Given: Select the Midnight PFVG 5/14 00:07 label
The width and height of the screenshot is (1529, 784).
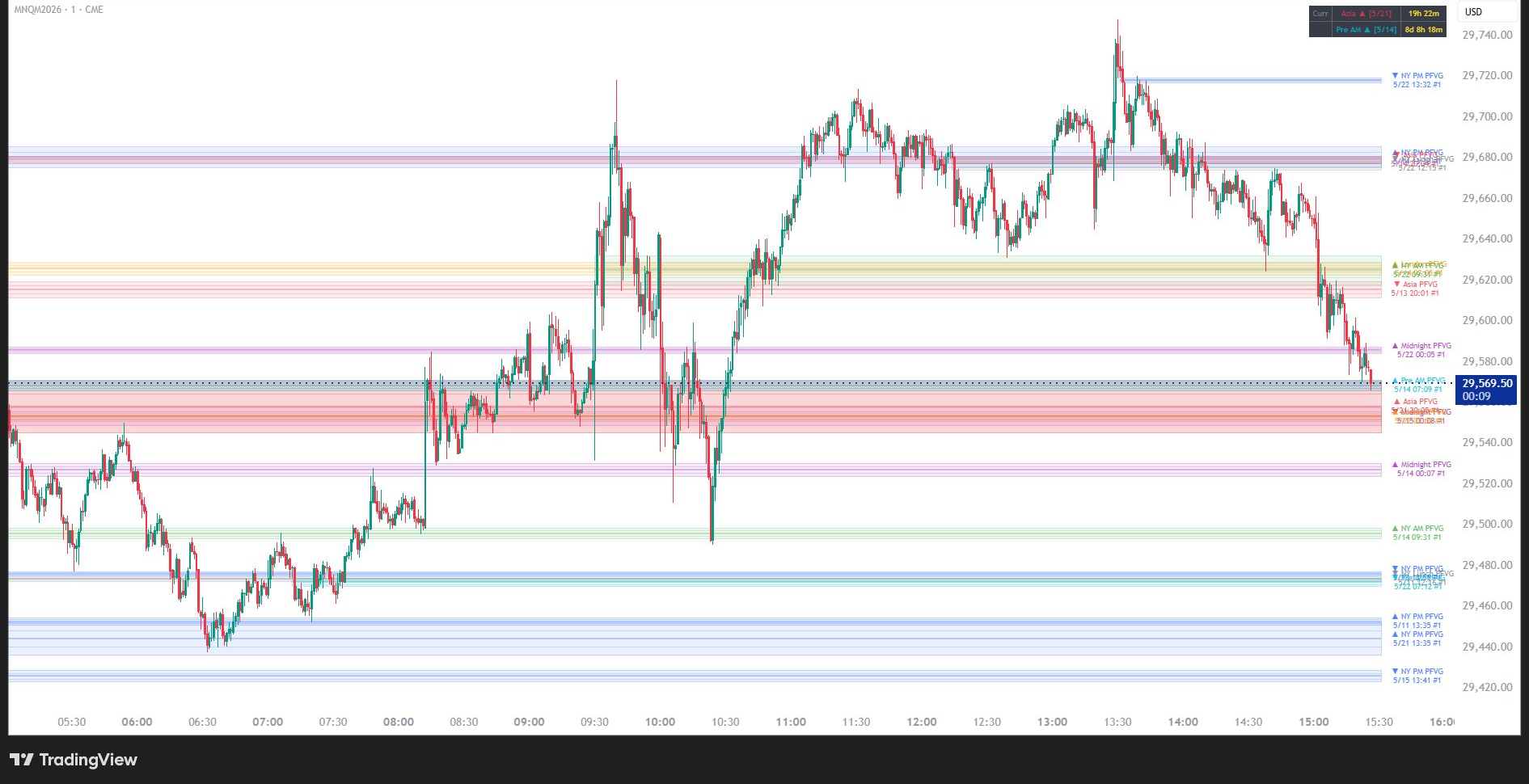Looking at the screenshot, I should pyautogui.click(x=1421, y=469).
